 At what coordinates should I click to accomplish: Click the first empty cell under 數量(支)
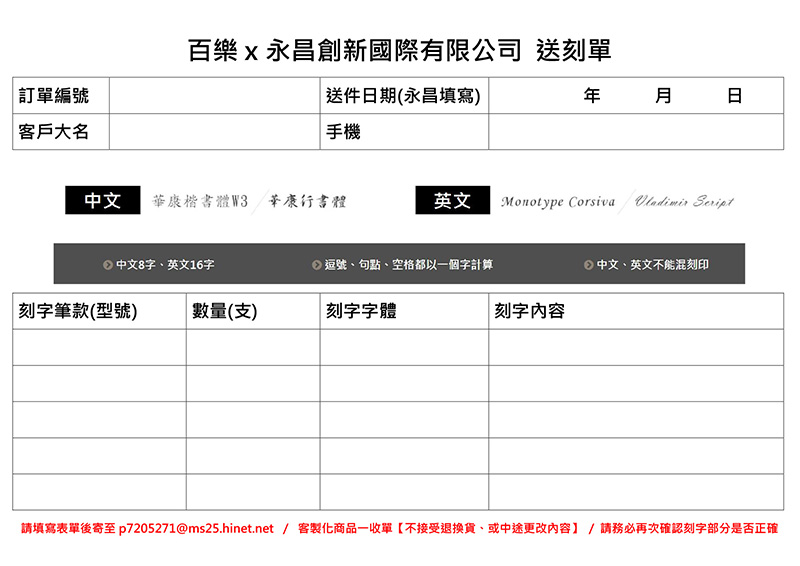tap(252, 347)
